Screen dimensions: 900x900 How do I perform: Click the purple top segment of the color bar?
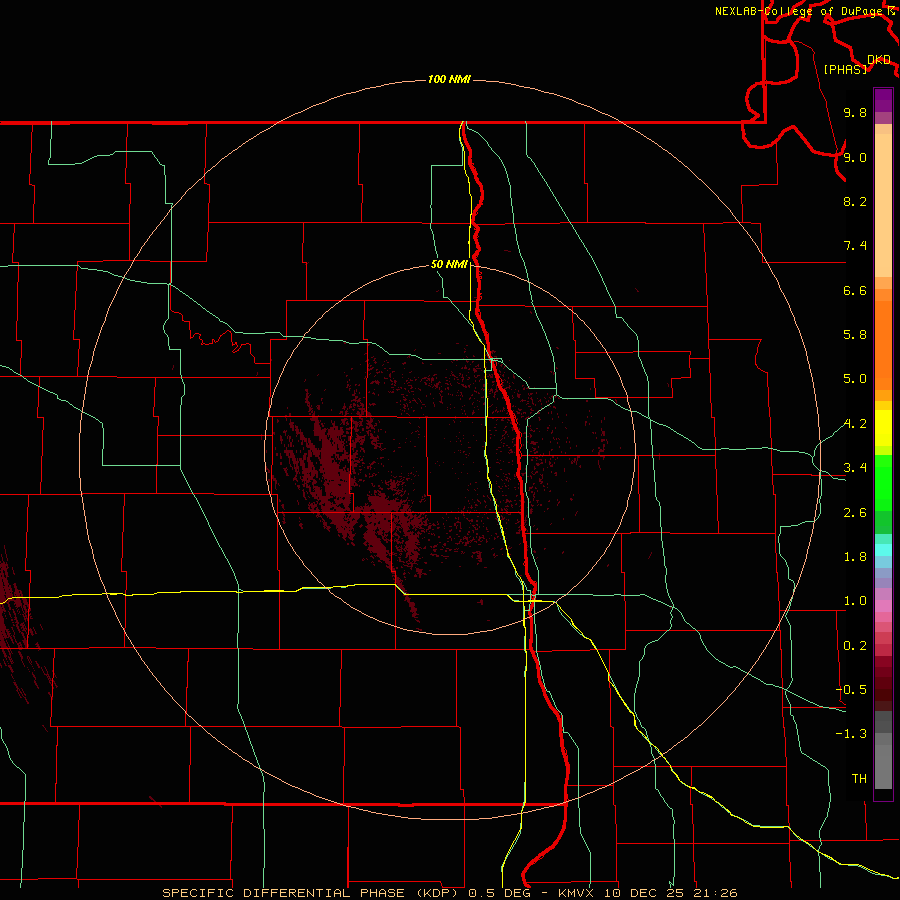[x=883, y=100]
